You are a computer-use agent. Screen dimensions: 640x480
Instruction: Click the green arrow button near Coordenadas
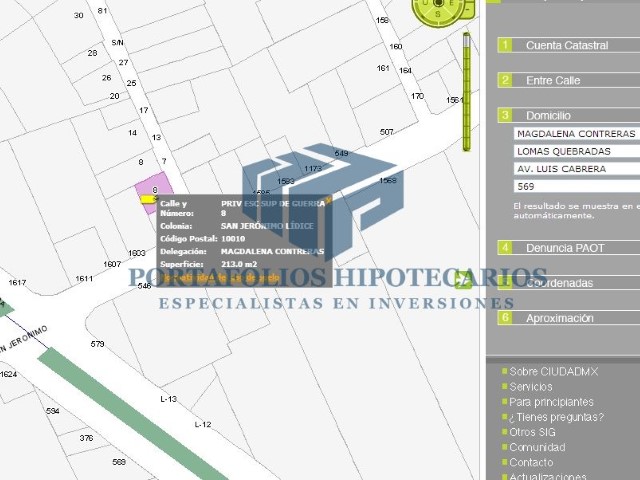tap(463, 281)
